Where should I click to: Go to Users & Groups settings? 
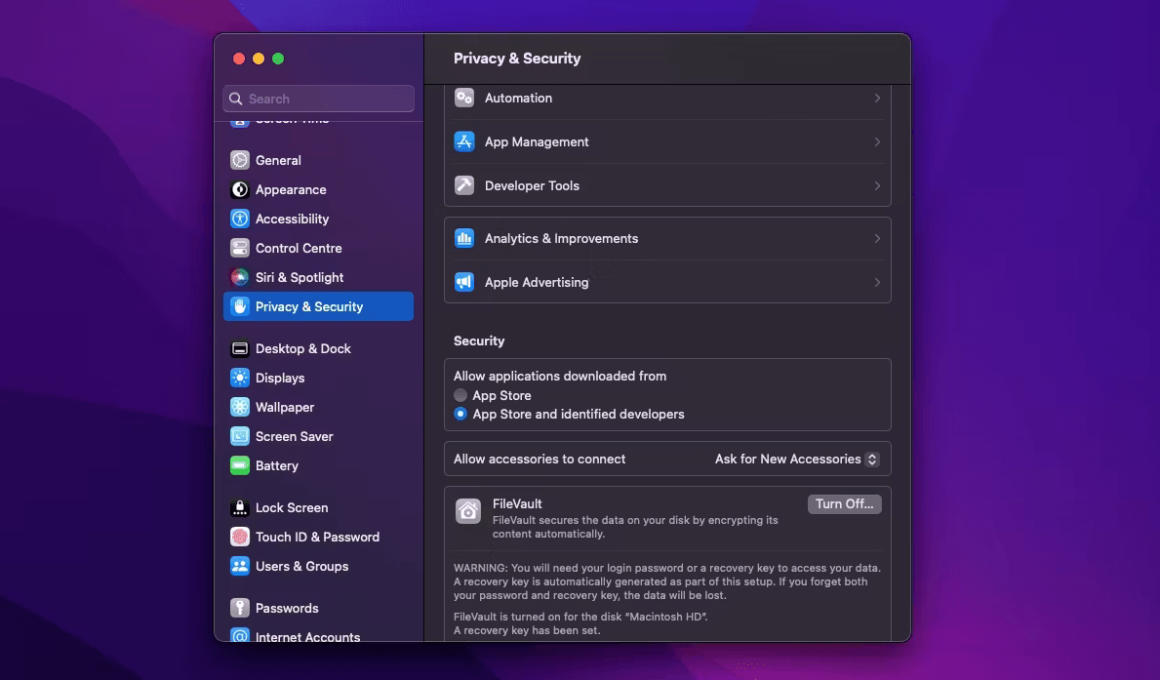tap(318, 566)
